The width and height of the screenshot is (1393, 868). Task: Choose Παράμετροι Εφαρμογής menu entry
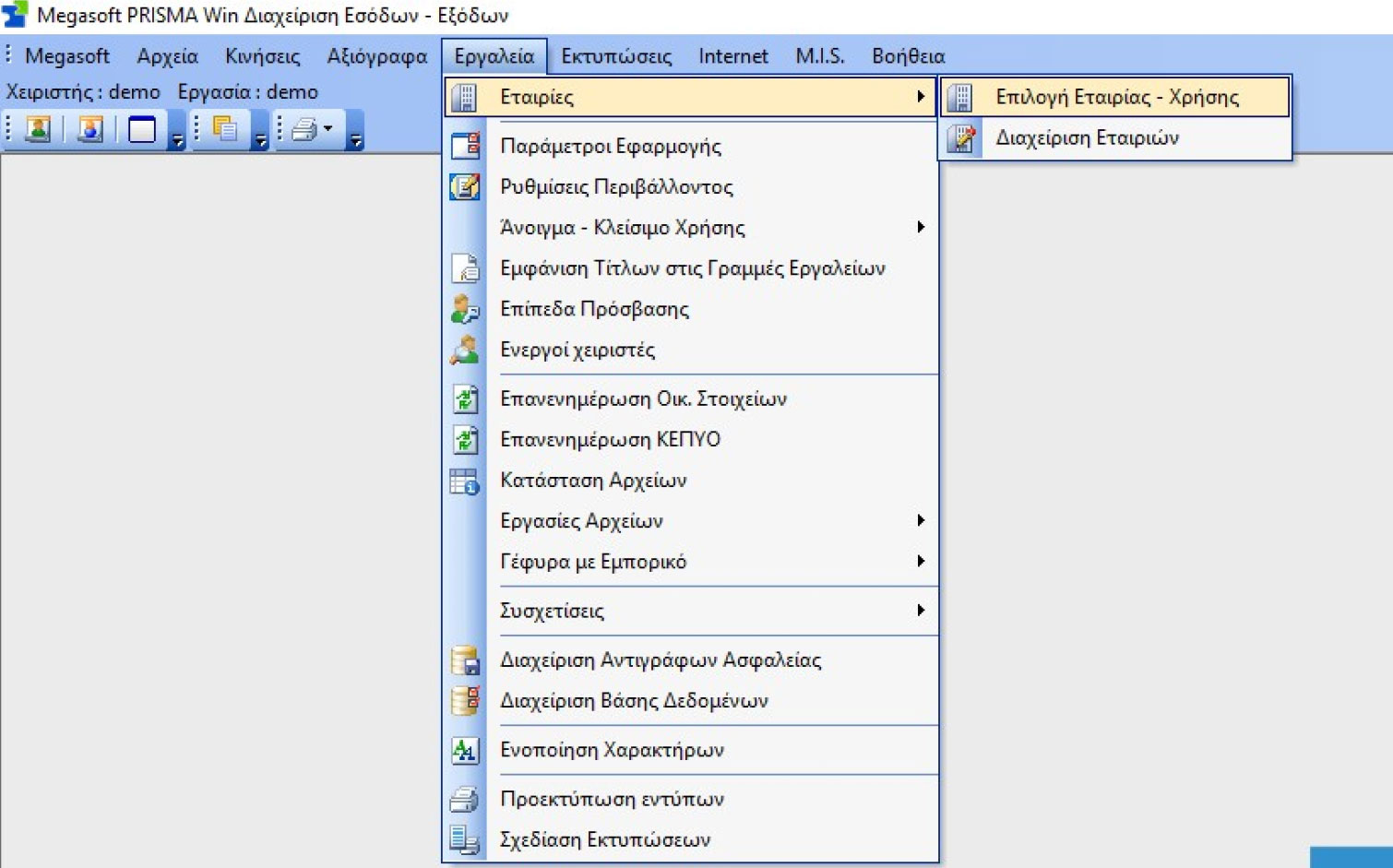pyautogui.click(x=610, y=147)
